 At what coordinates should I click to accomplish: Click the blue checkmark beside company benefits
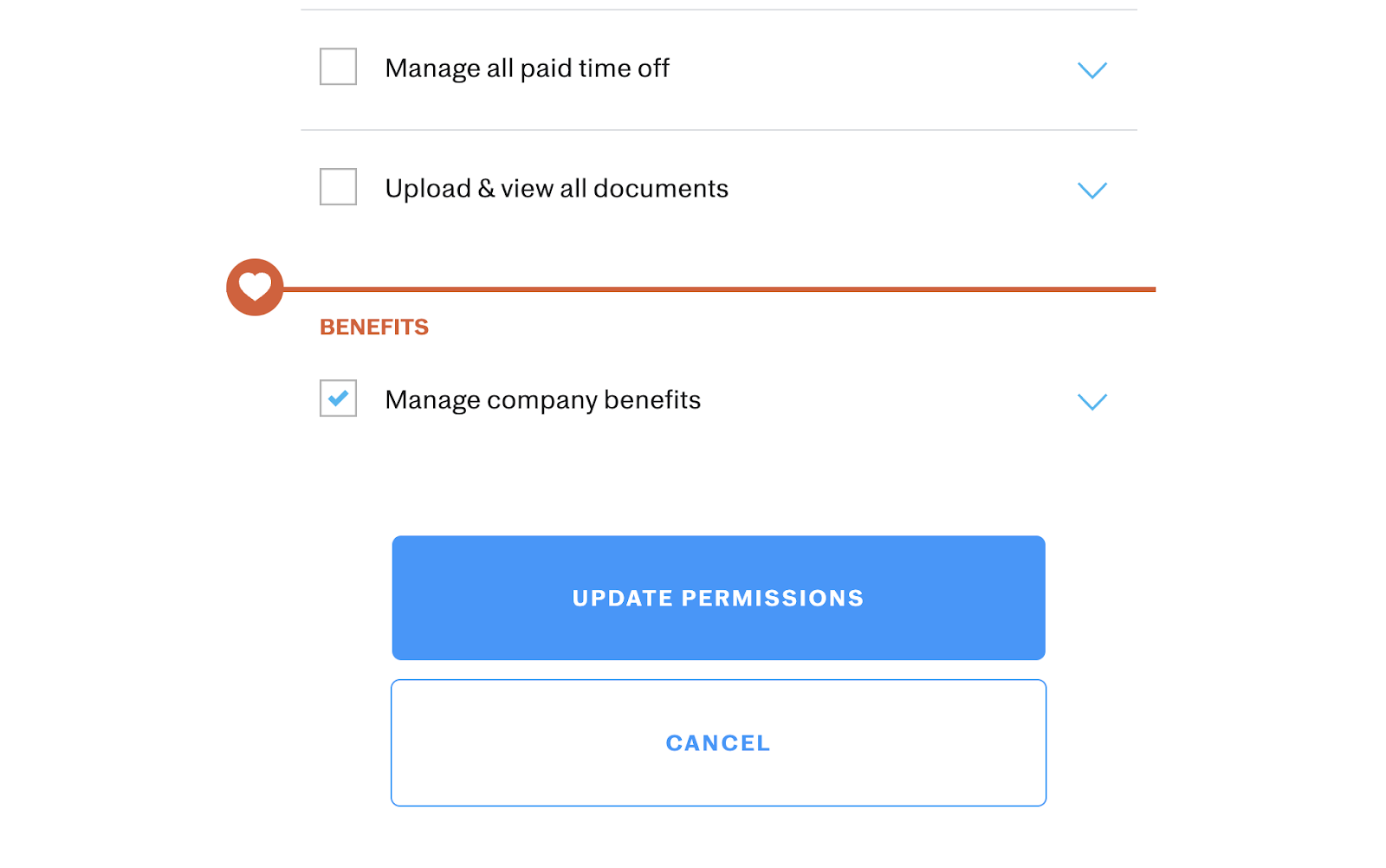pos(338,398)
